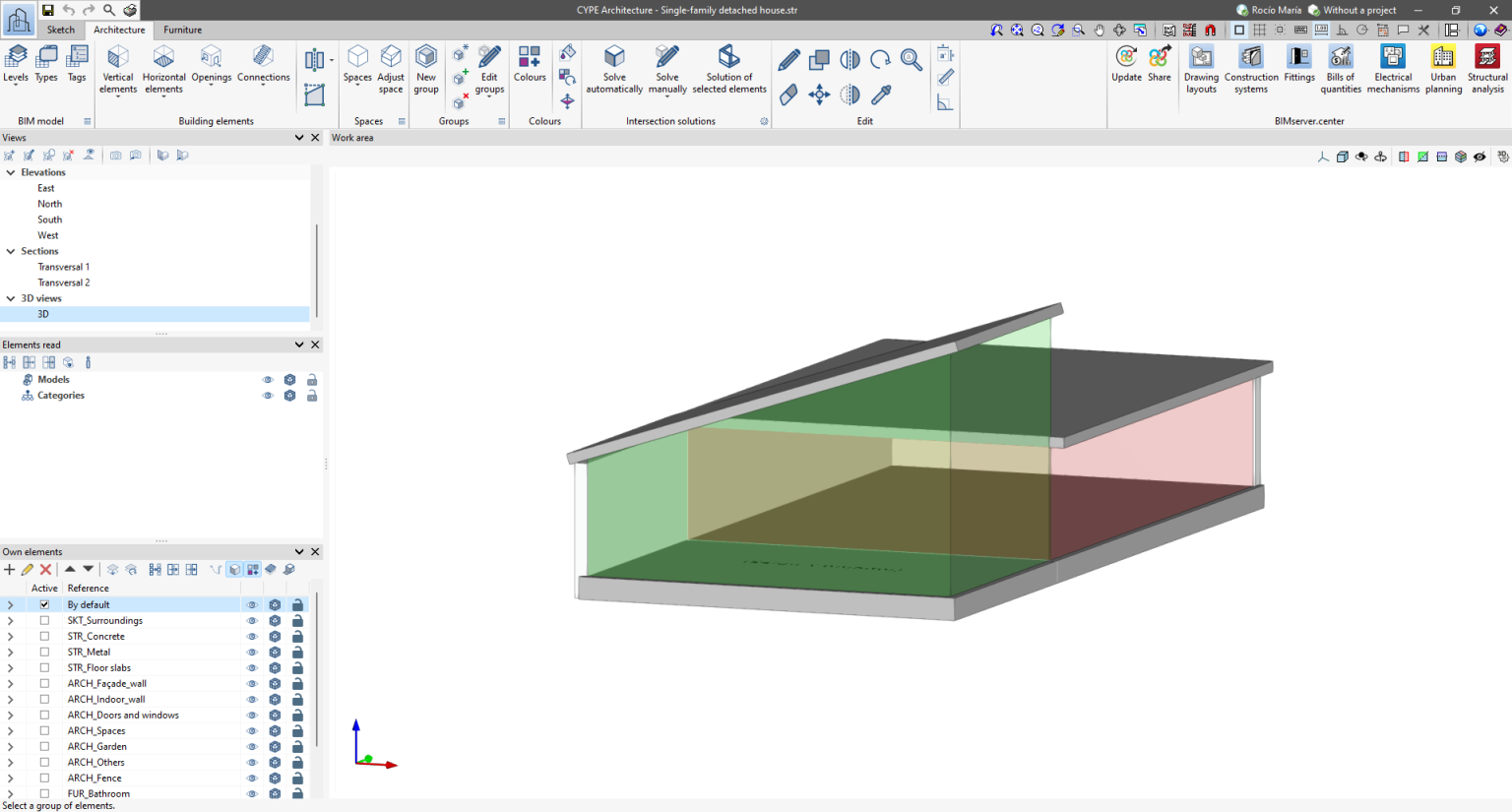Open the Sketch ribbon tab
The width and height of the screenshot is (1512, 812).
pos(60,30)
